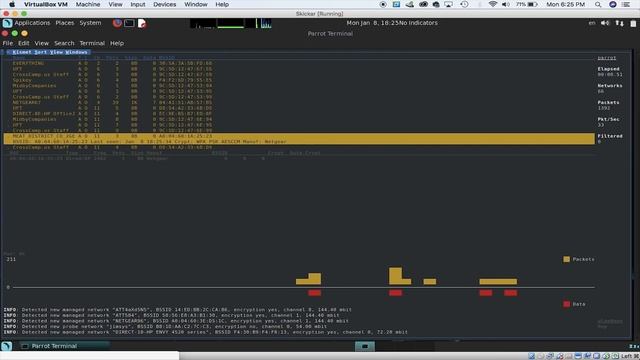
Task: Open Spotlight search
Action: [x=598, y=4]
